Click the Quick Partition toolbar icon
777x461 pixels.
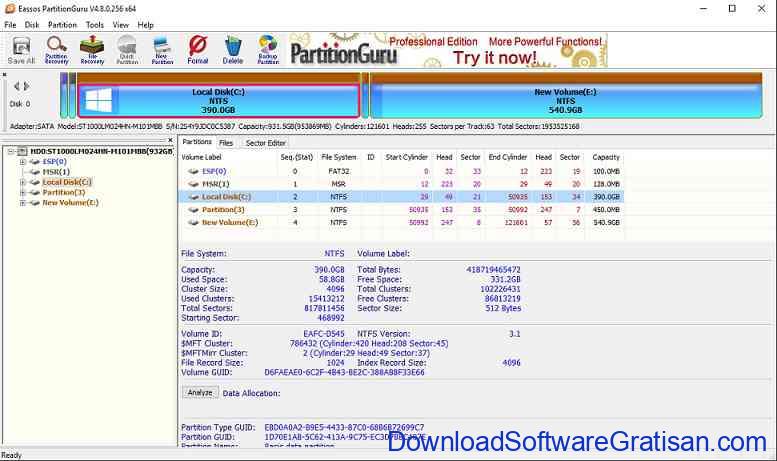click(x=127, y=50)
